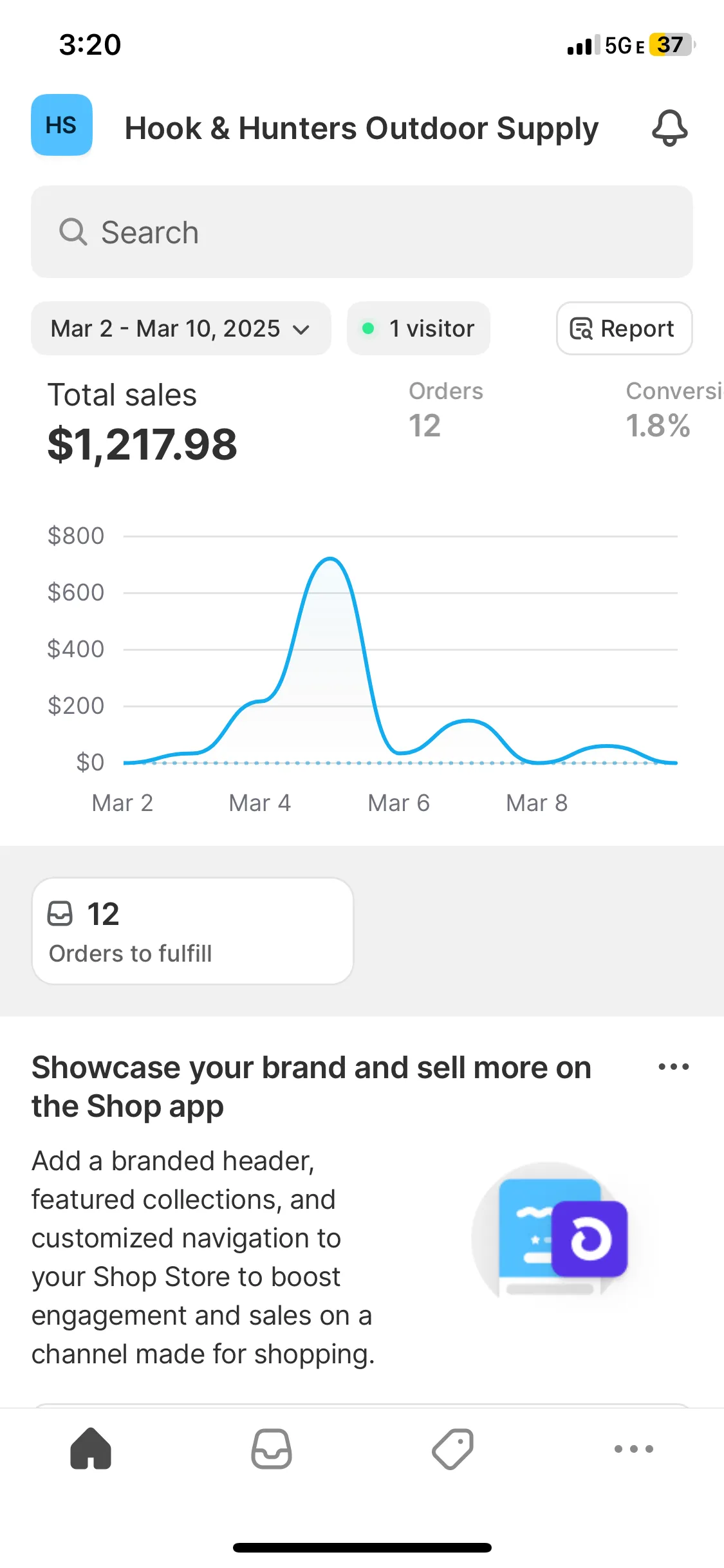Viewport: 724px width, 1568px height.
Task: Open the 12 Orders to fulfill card
Action: [192, 931]
